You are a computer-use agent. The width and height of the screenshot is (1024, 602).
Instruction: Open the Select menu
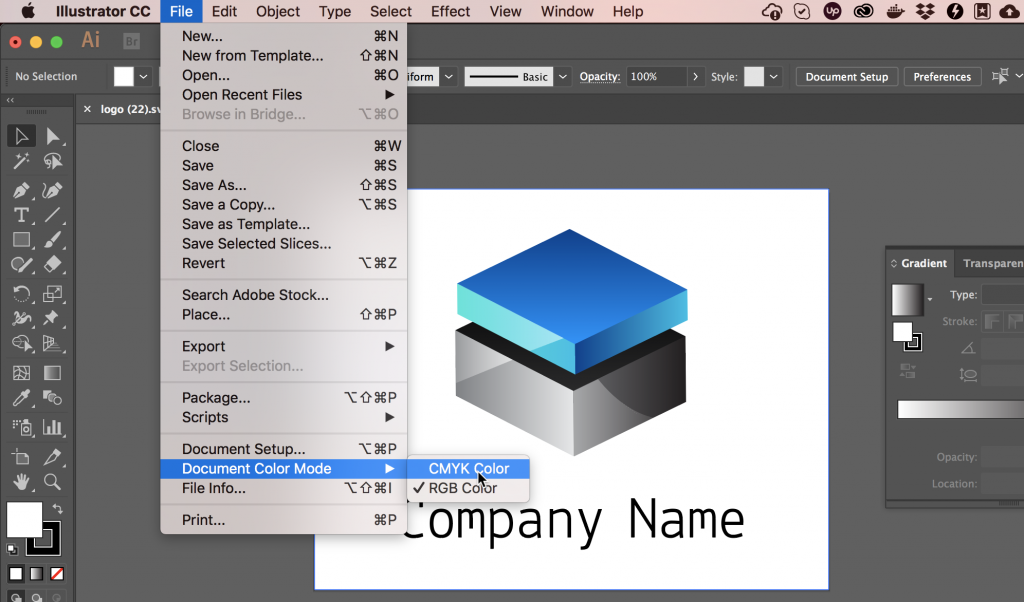click(390, 11)
